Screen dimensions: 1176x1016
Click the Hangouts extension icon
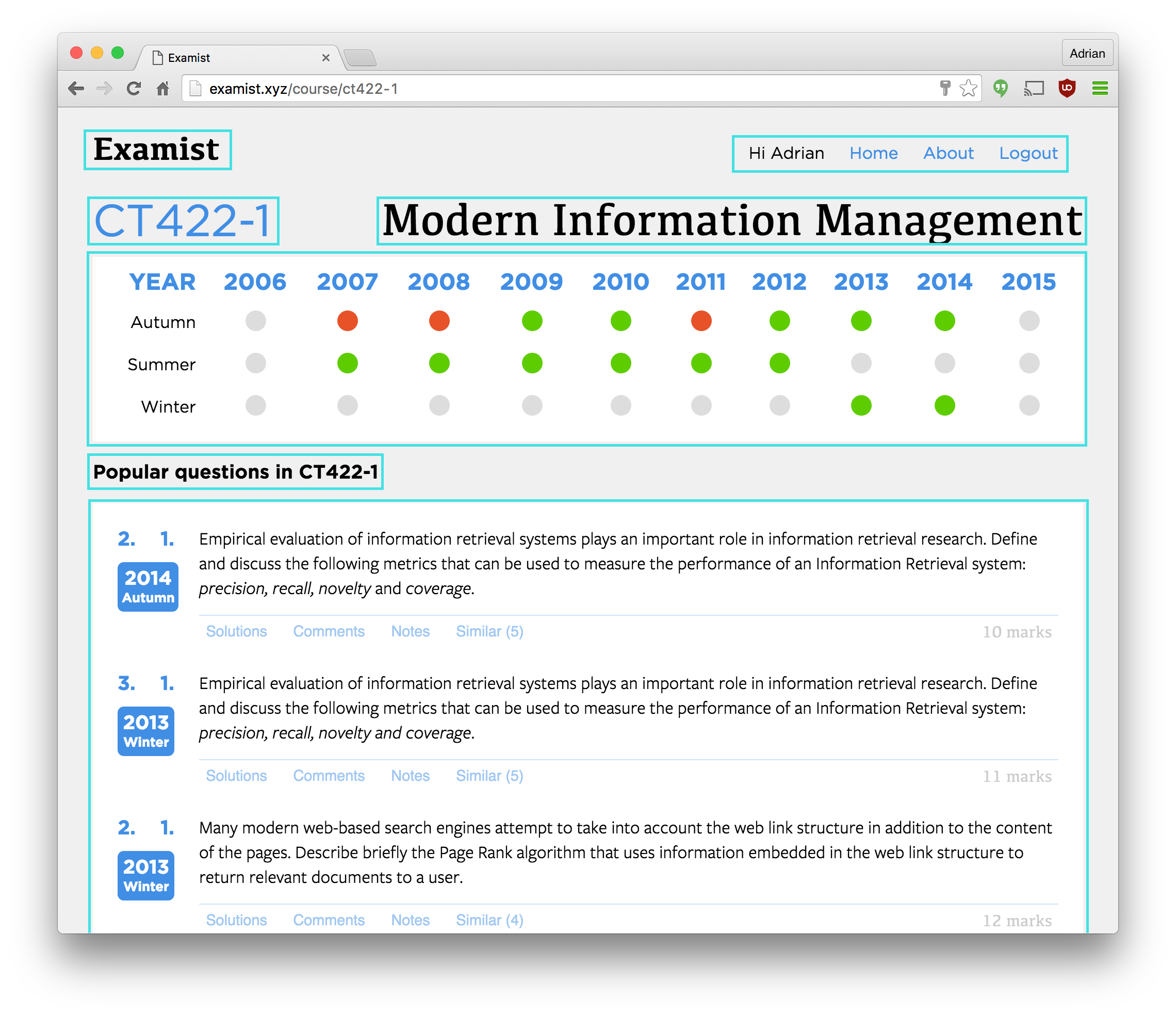pos(1001,89)
